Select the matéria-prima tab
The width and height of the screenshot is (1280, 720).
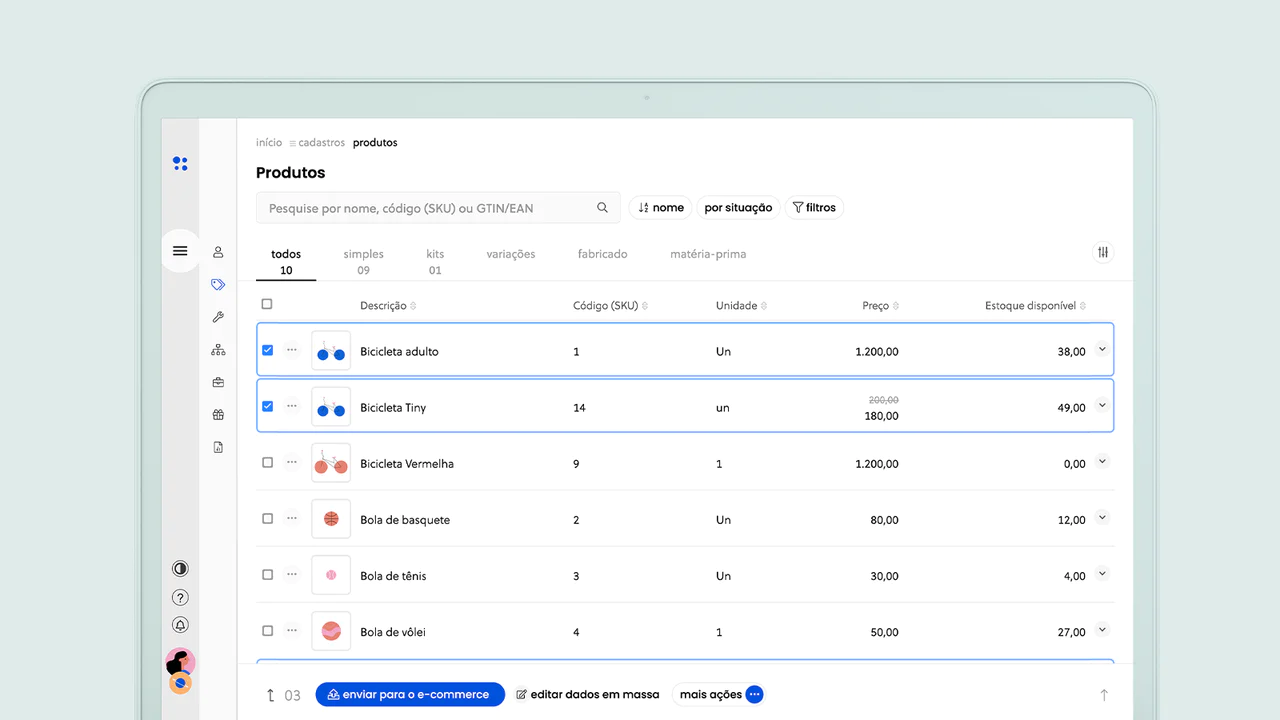point(708,254)
